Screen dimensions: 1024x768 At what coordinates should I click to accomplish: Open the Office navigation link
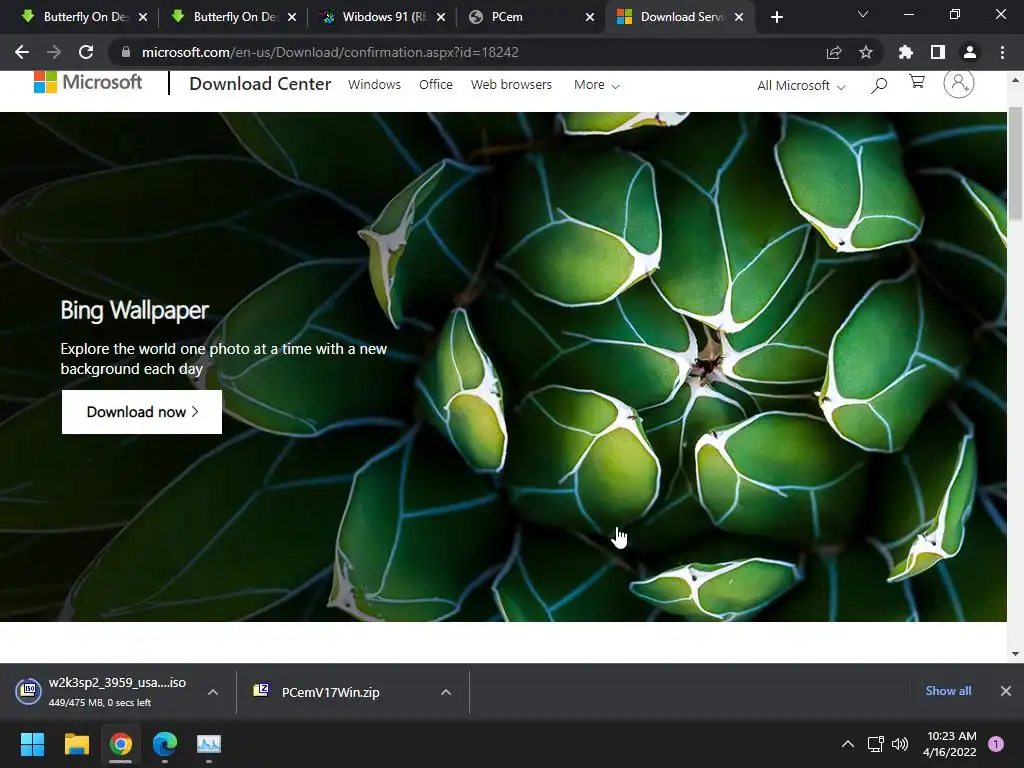point(436,84)
